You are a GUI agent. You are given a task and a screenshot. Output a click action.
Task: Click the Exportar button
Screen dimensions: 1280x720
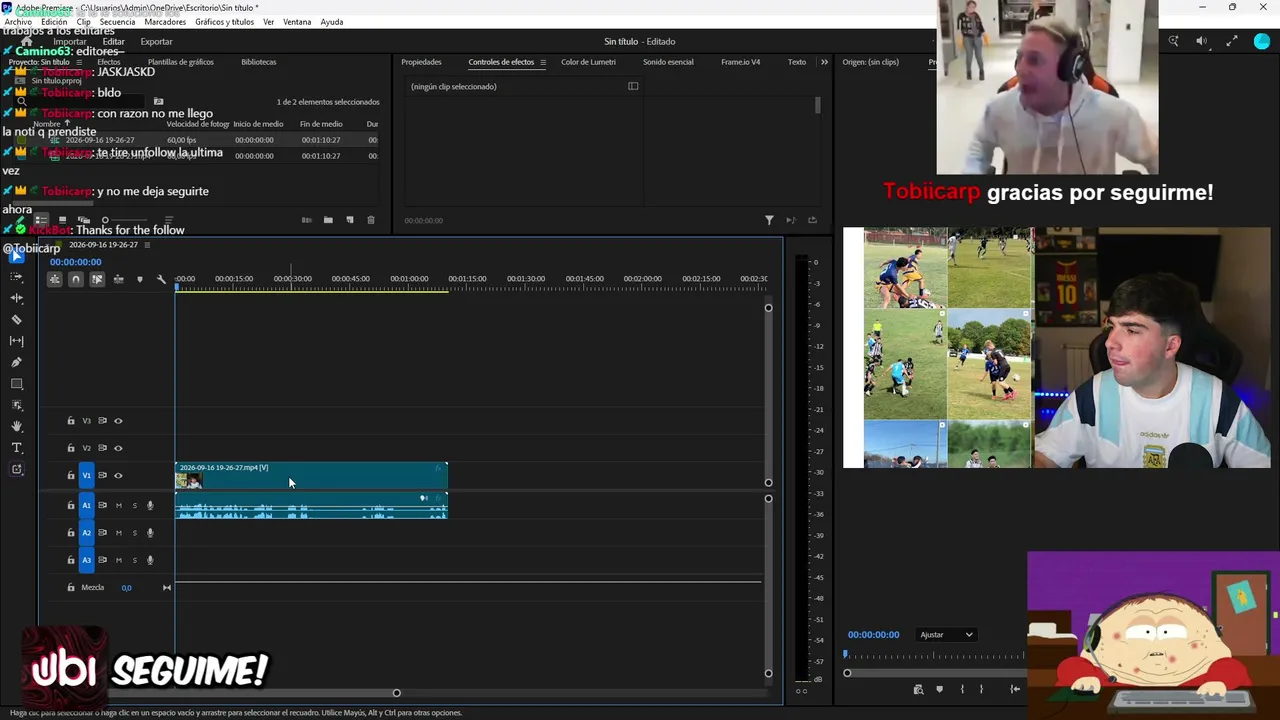156,42
